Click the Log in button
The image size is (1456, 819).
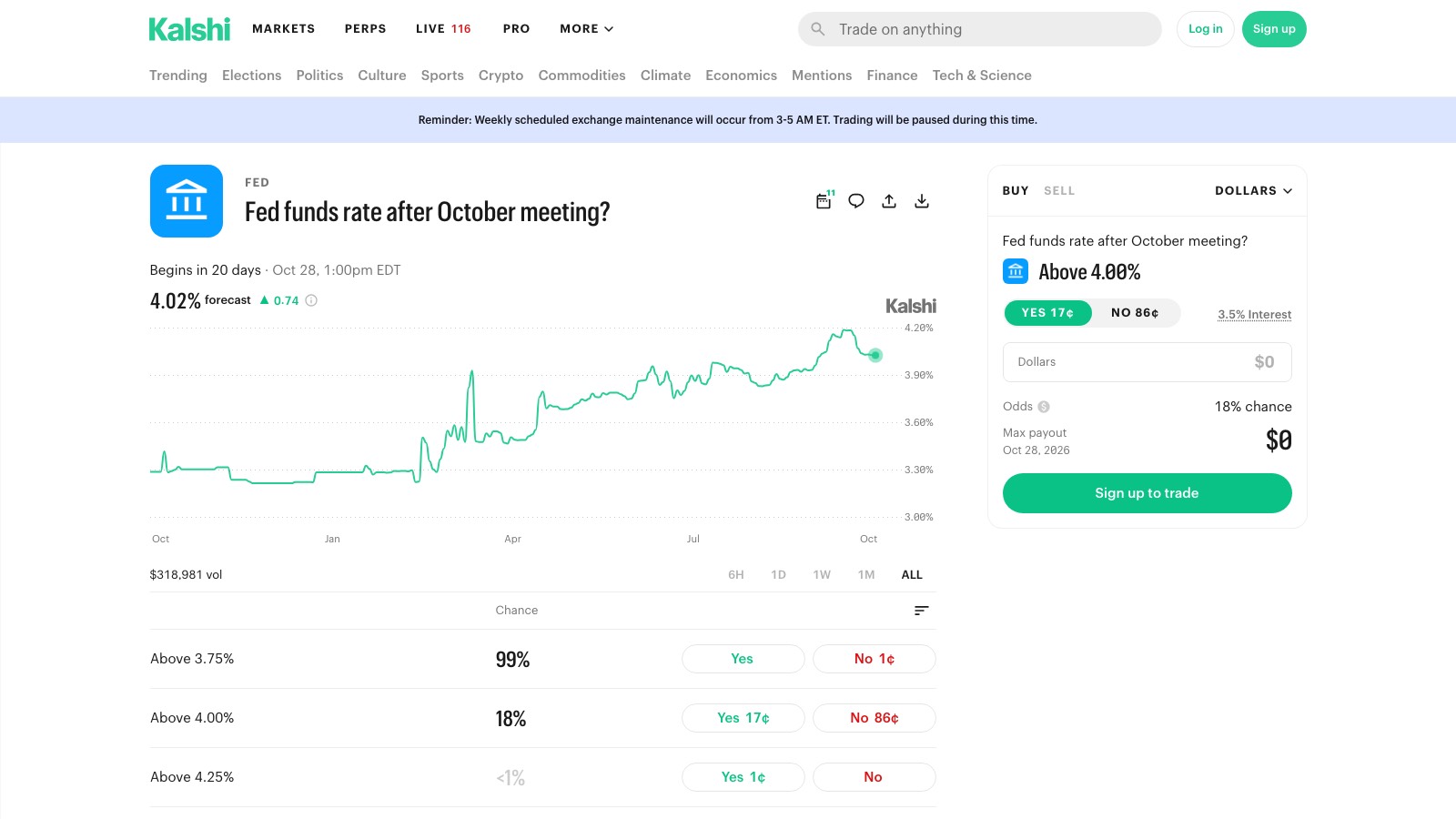[x=1205, y=29]
